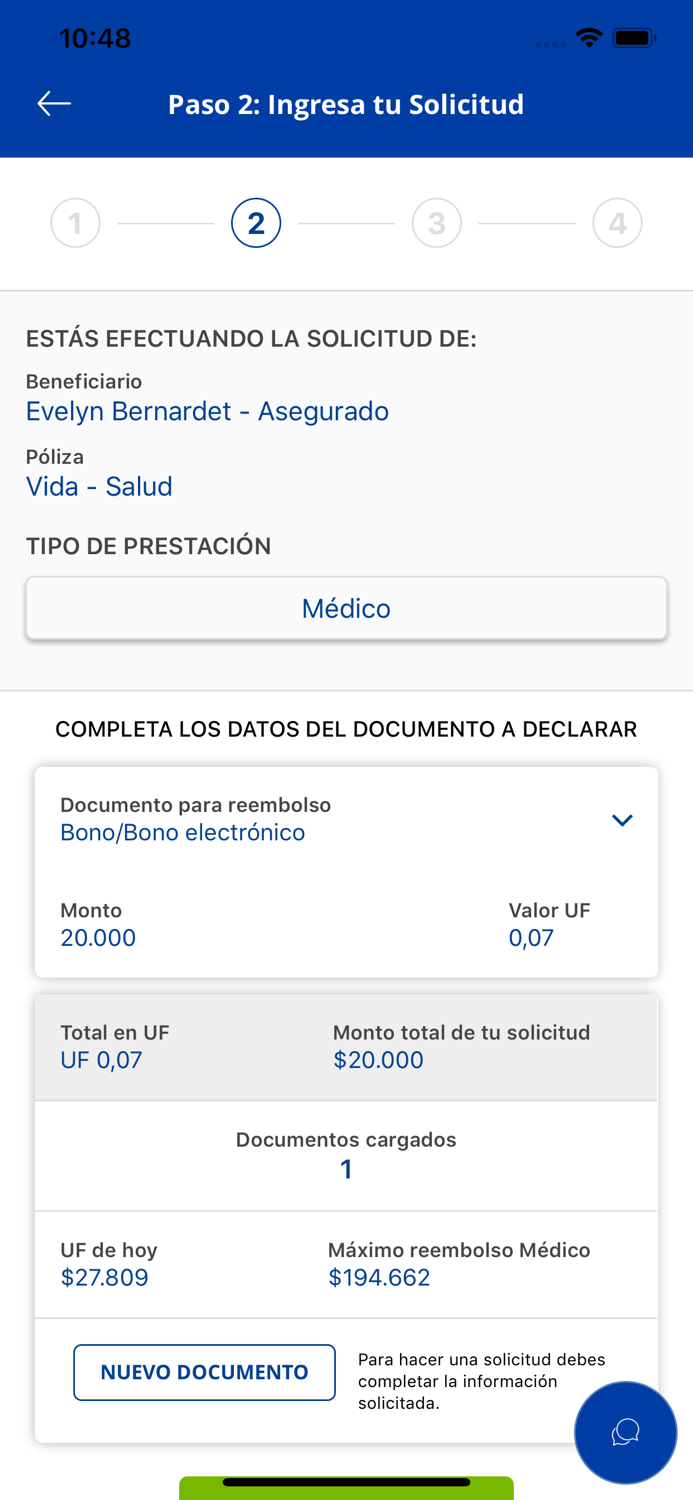Tap the Valor UF field
693x1500 pixels.
tap(530, 937)
